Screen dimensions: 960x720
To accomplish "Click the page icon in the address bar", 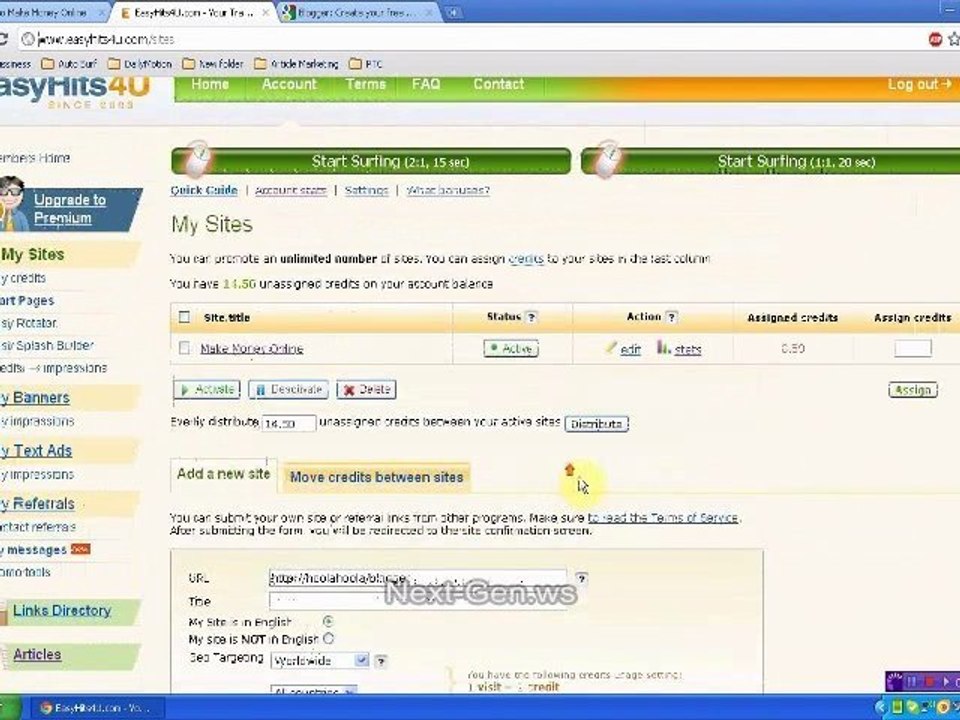I will pos(28,39).
